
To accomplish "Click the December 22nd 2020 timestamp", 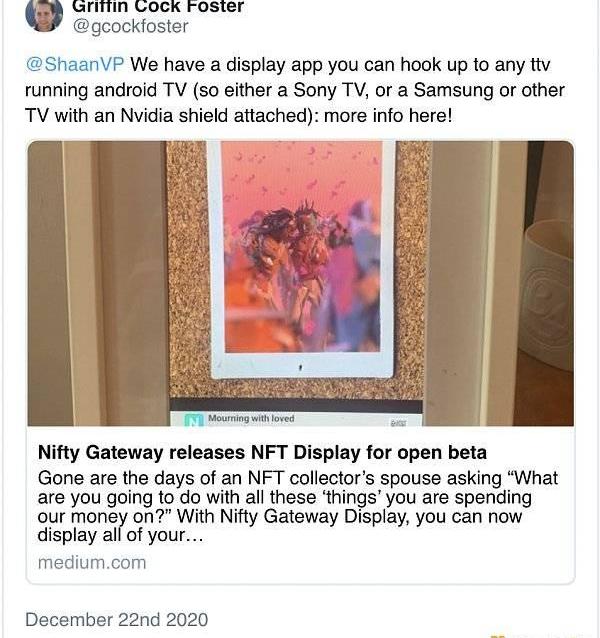I will click(116, 620).
